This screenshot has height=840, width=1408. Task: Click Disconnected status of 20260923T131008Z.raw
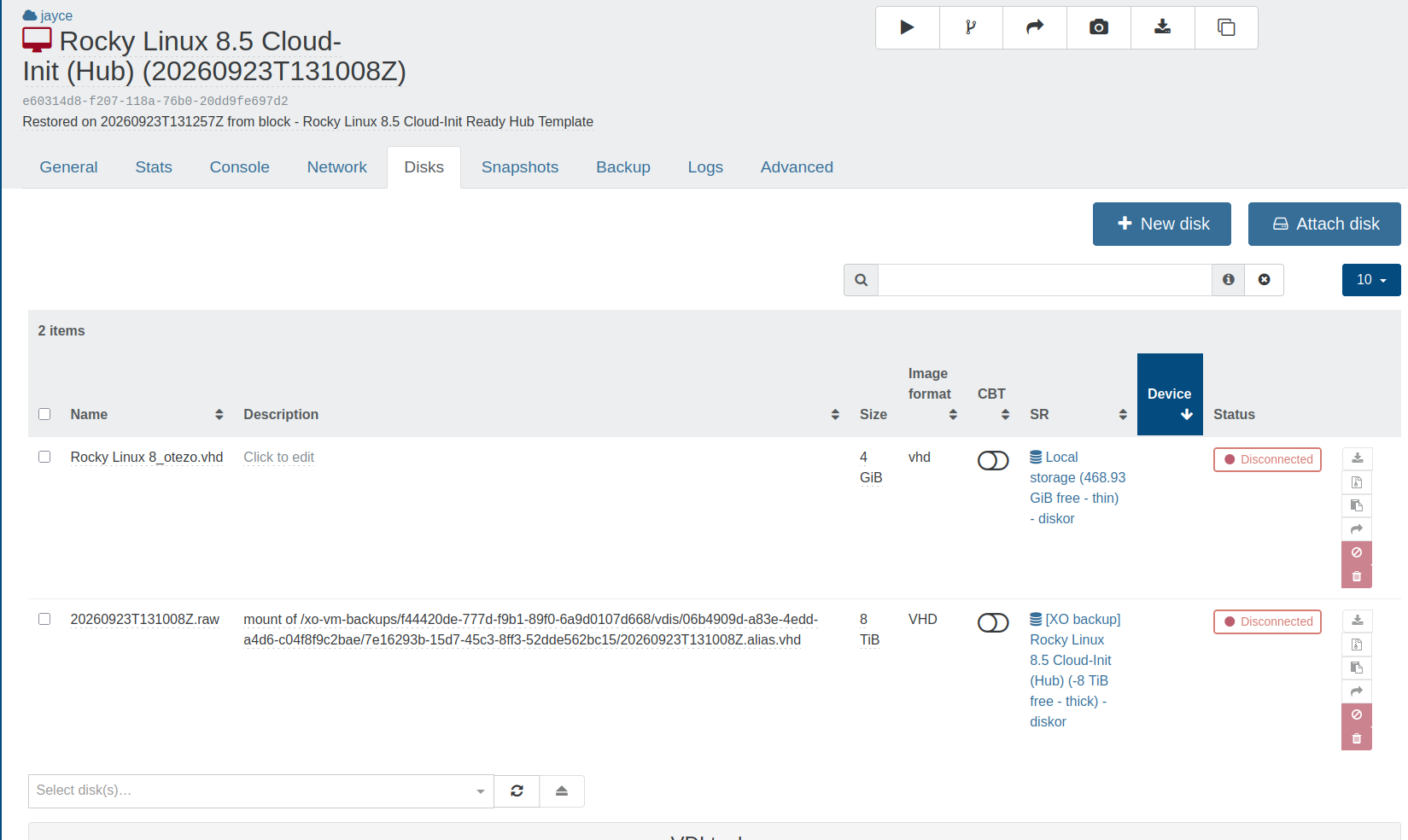1268,621
